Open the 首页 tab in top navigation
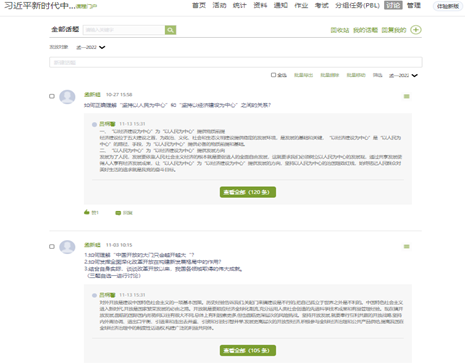The height and width of the screenshot is (364, 465). point(199,5)
